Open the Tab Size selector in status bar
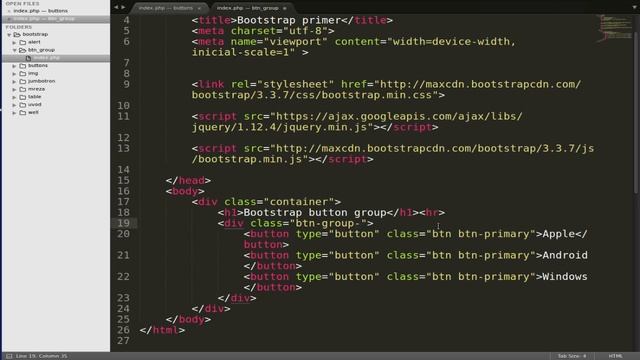This screenshot has height=360, width=640. point(572,356)
